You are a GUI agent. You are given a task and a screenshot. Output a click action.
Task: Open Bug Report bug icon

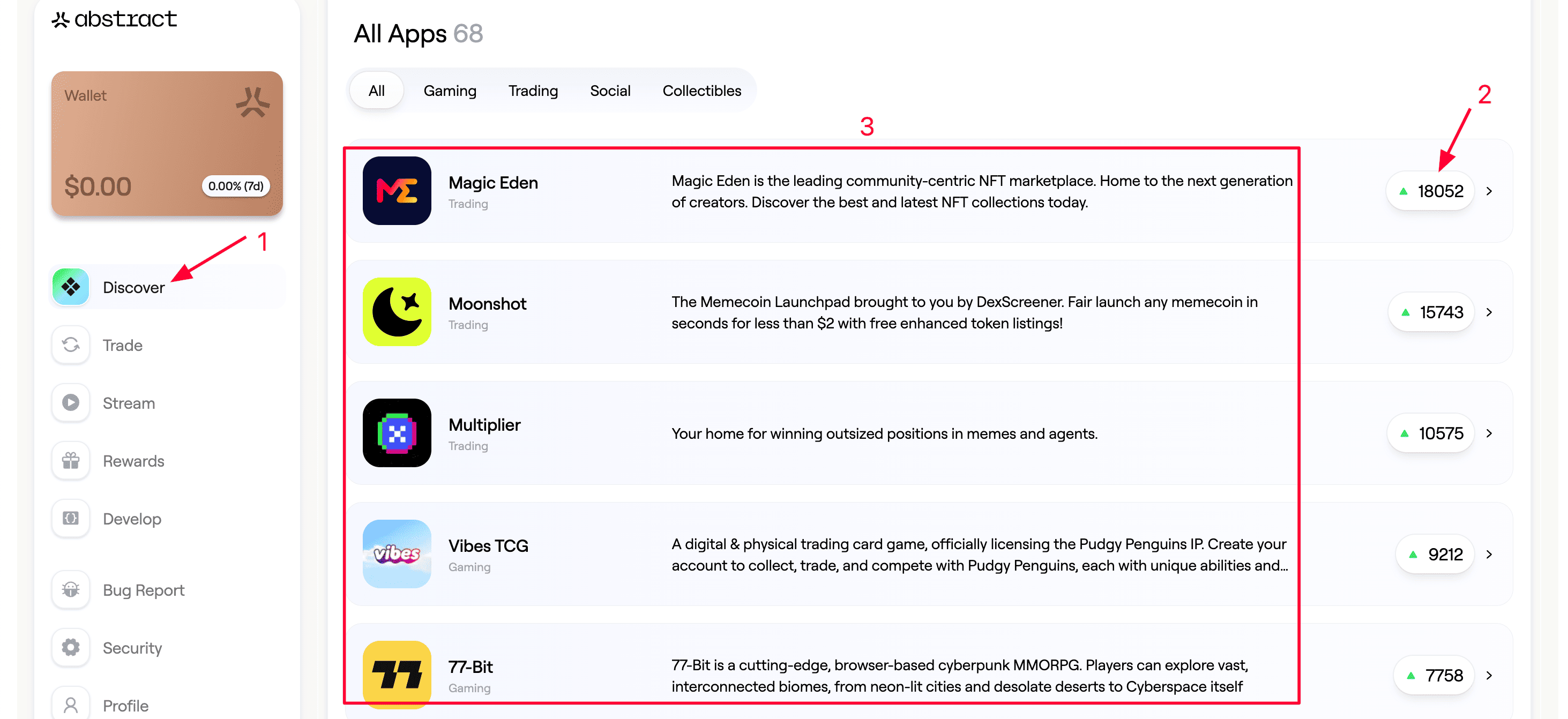71,590
